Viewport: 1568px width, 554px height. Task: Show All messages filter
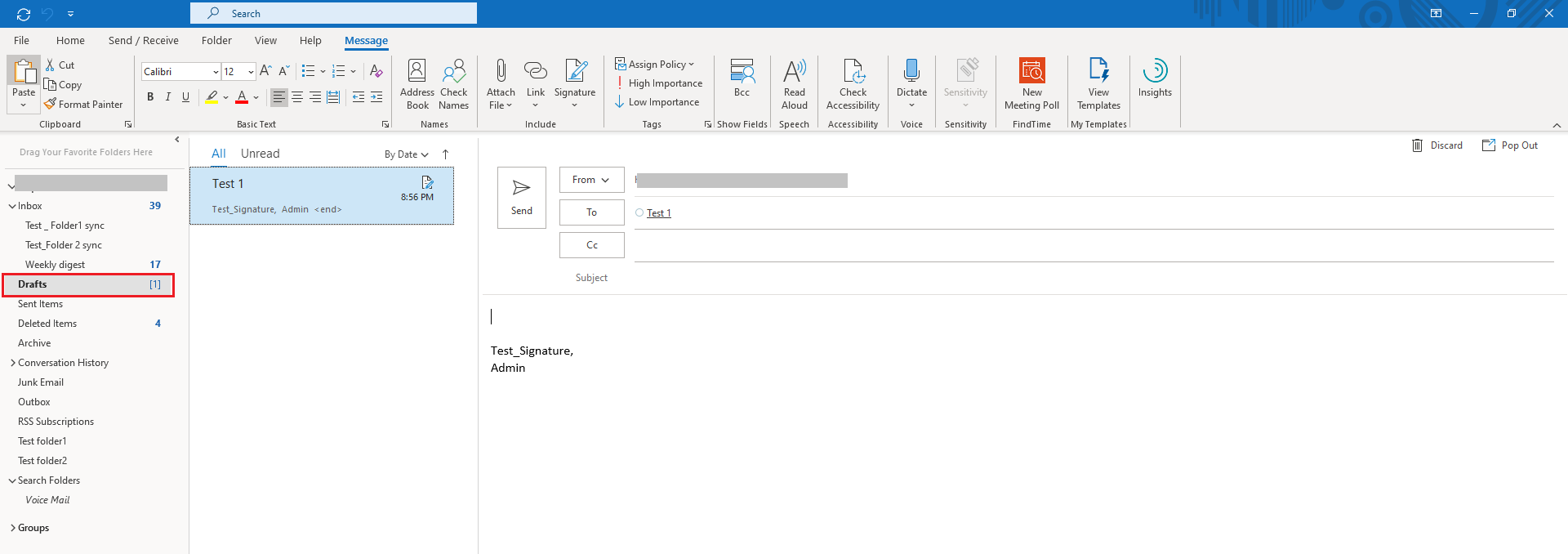218,154
